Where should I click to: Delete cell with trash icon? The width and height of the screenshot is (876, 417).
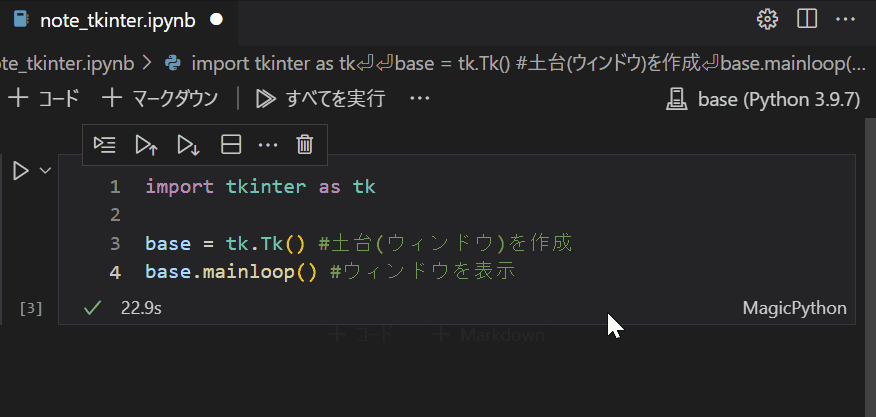coord(305,145)
